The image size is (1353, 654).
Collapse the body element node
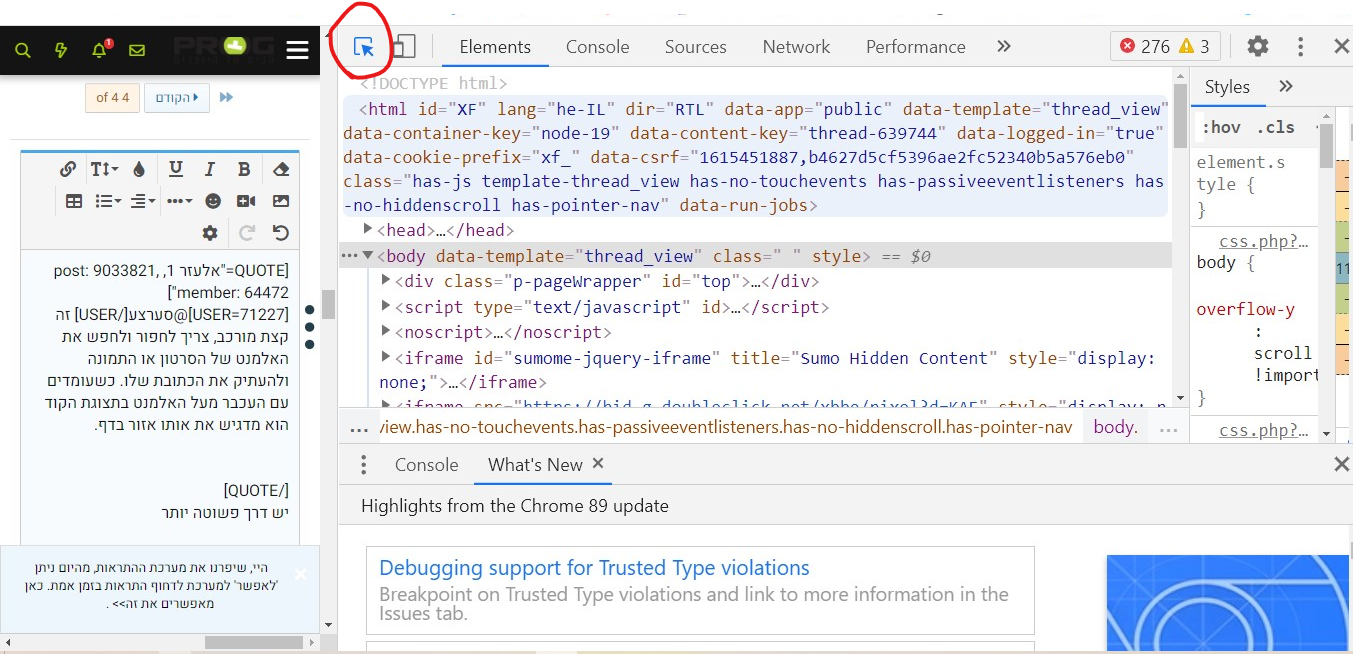(x=368, y=255)
